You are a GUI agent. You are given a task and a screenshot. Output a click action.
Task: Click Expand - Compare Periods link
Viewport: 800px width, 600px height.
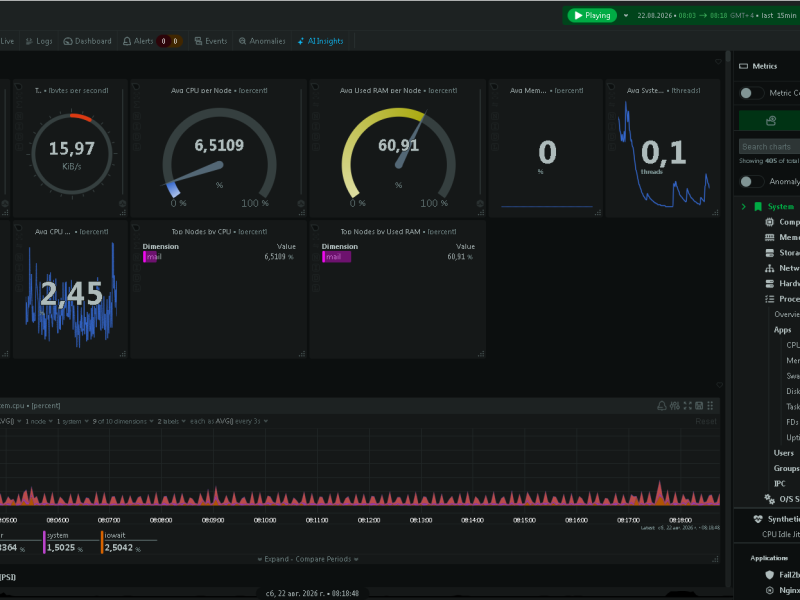308,559
